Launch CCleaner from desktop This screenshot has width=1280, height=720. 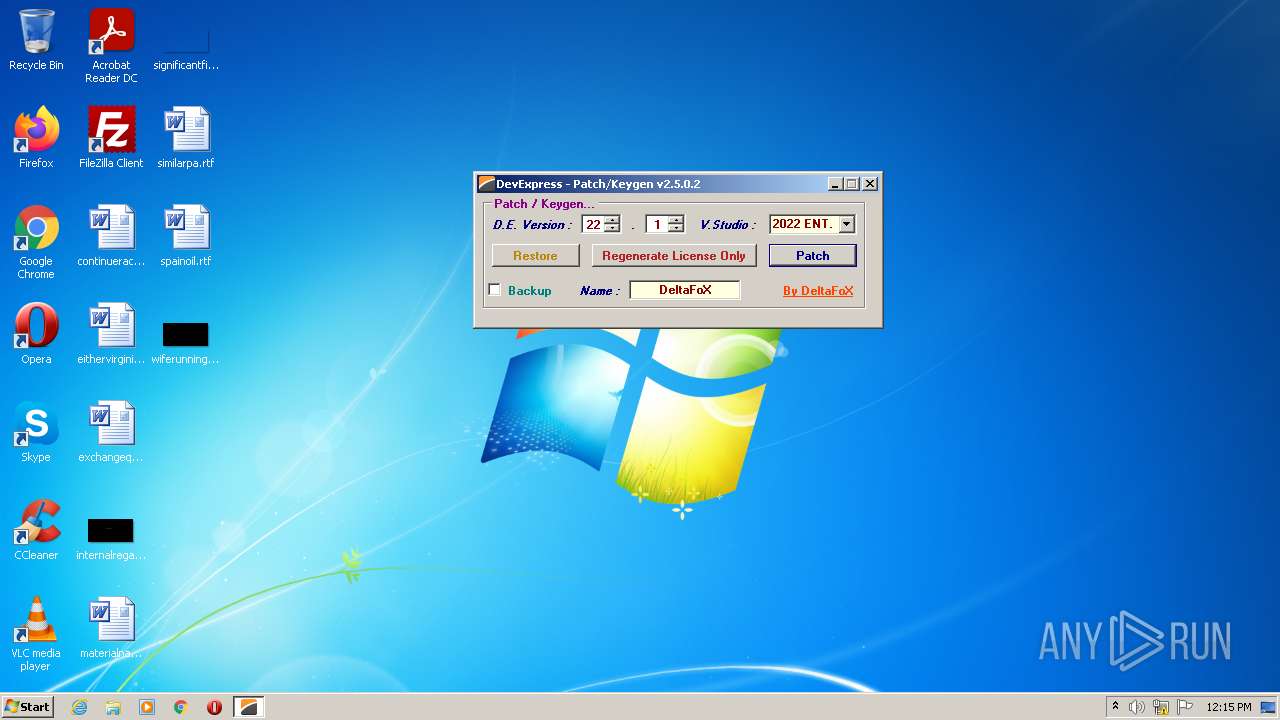(x=36, y=530)
